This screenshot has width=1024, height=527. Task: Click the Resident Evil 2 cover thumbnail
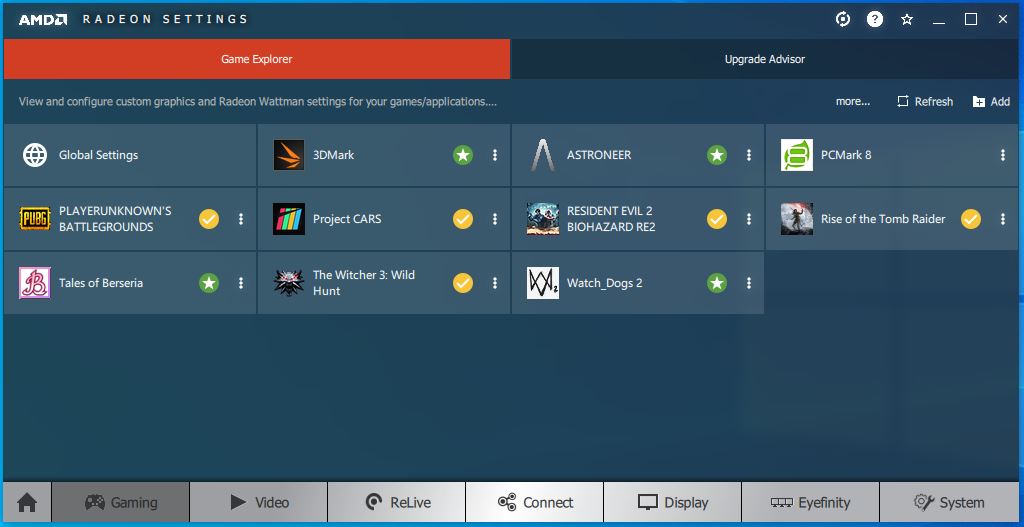(543, 219)
